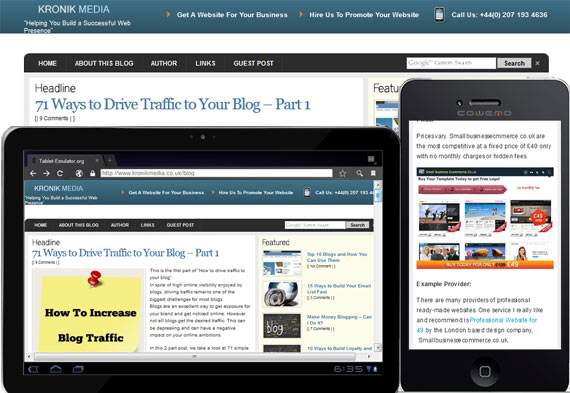The width and height of the screenshot is (570, 393).
Task: Follow the top 'Hire Us To Promote Your Website' link
Action: [364, 15]
